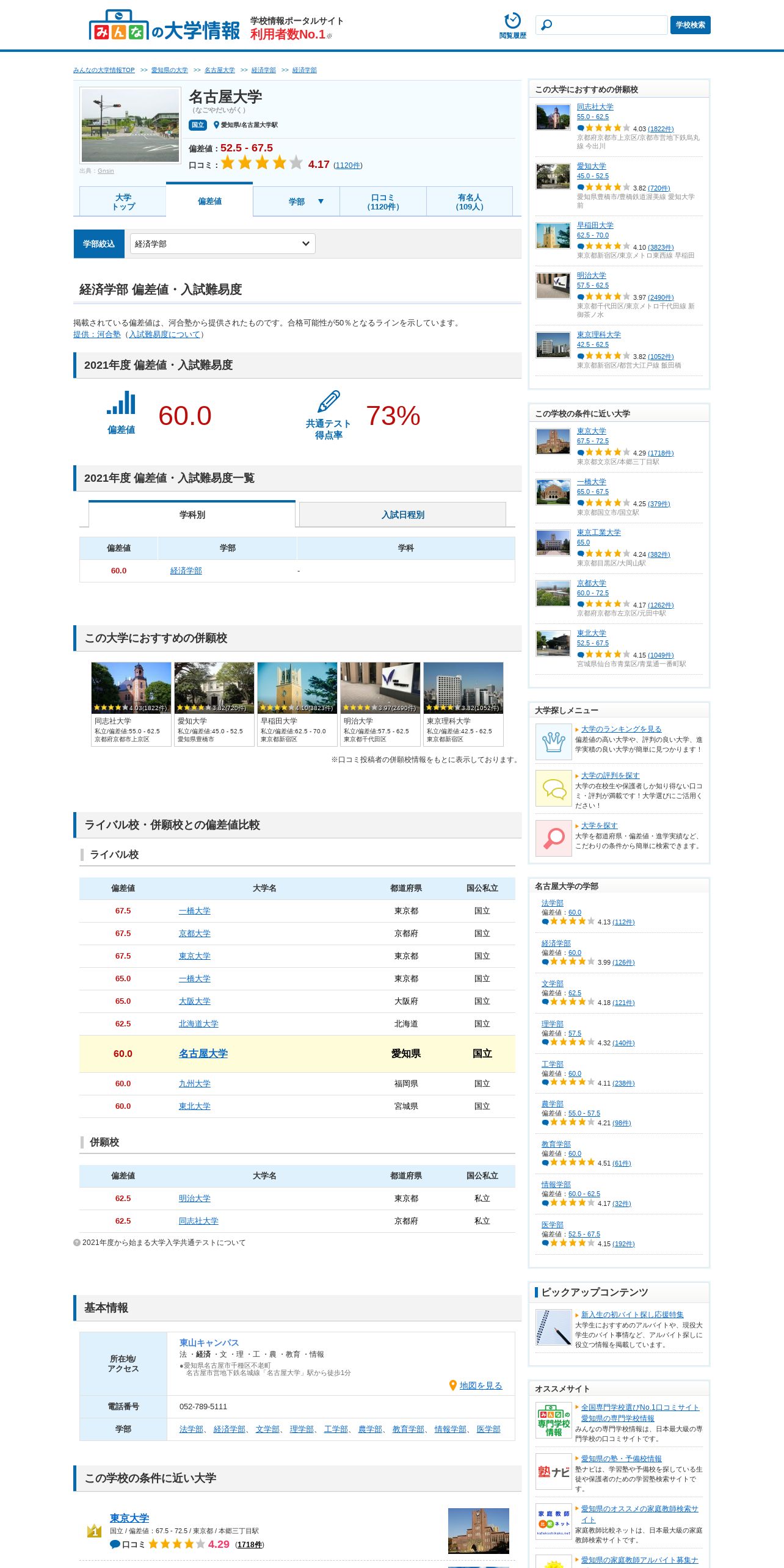Open the 名古屋大学 breadcrumb link
This screenshot has width=784, height=1568.
[x=220, y=70]
